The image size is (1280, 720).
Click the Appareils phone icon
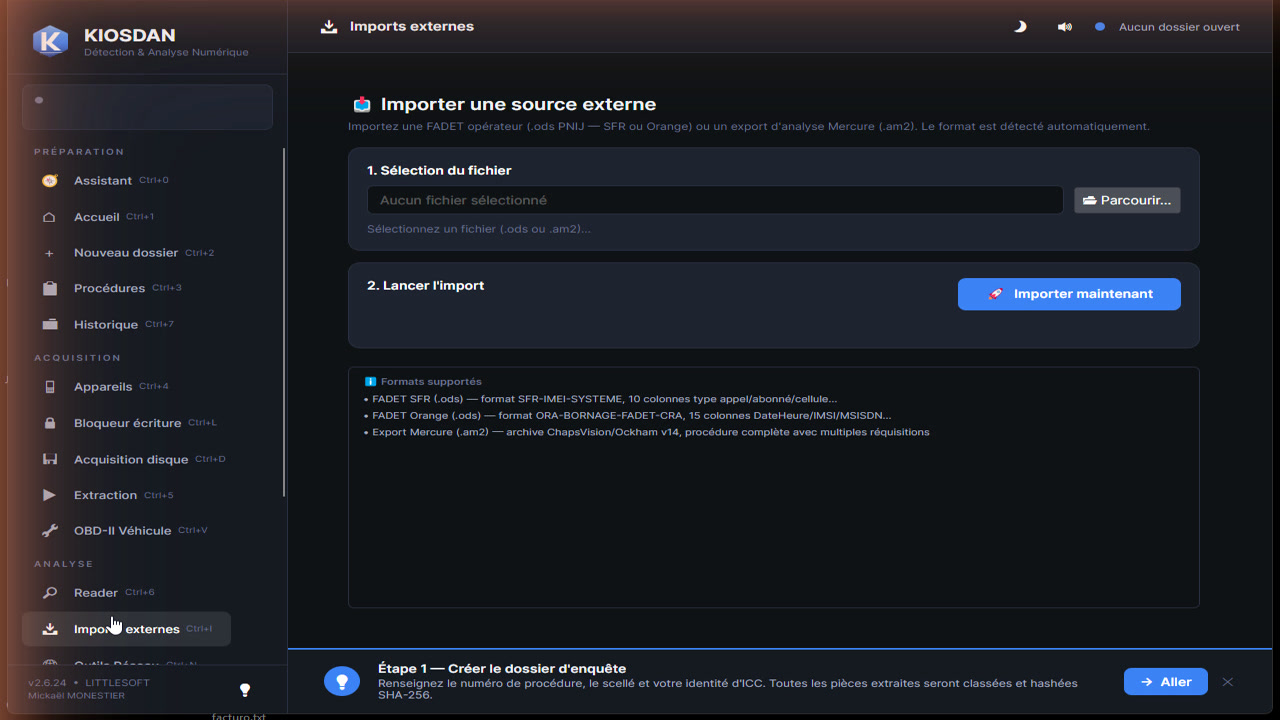[50, 387]
